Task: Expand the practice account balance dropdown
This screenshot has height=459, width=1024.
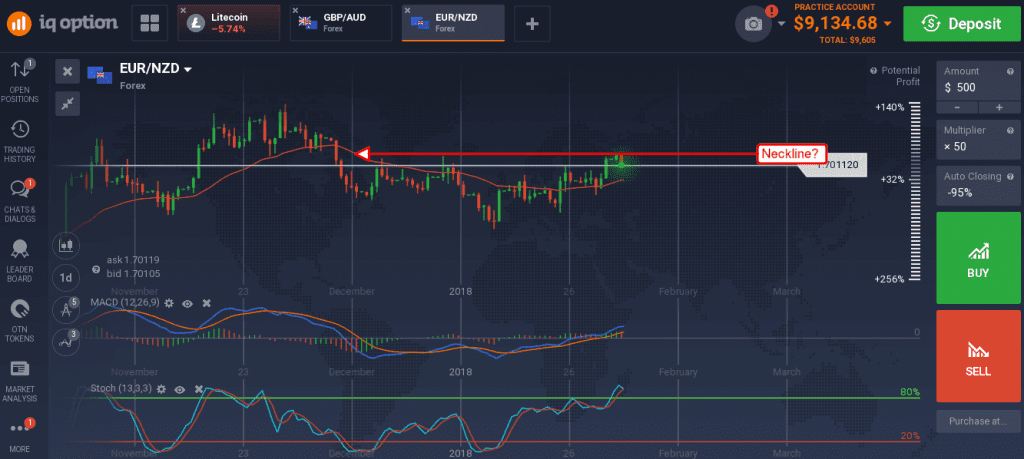Action: coord(887,24)
